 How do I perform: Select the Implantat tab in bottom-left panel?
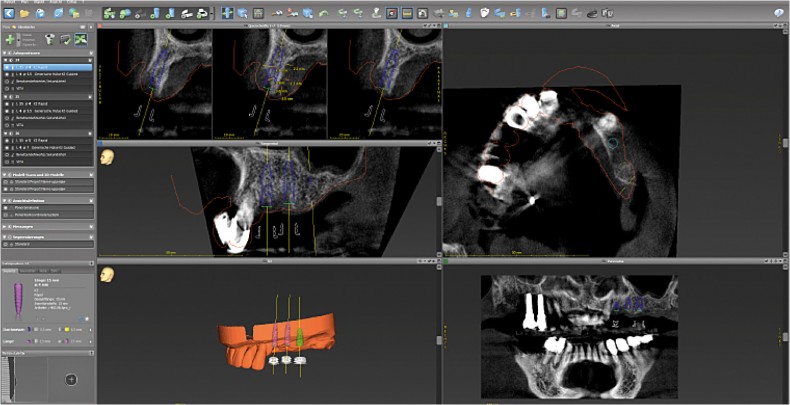click(x=10, y=271)
